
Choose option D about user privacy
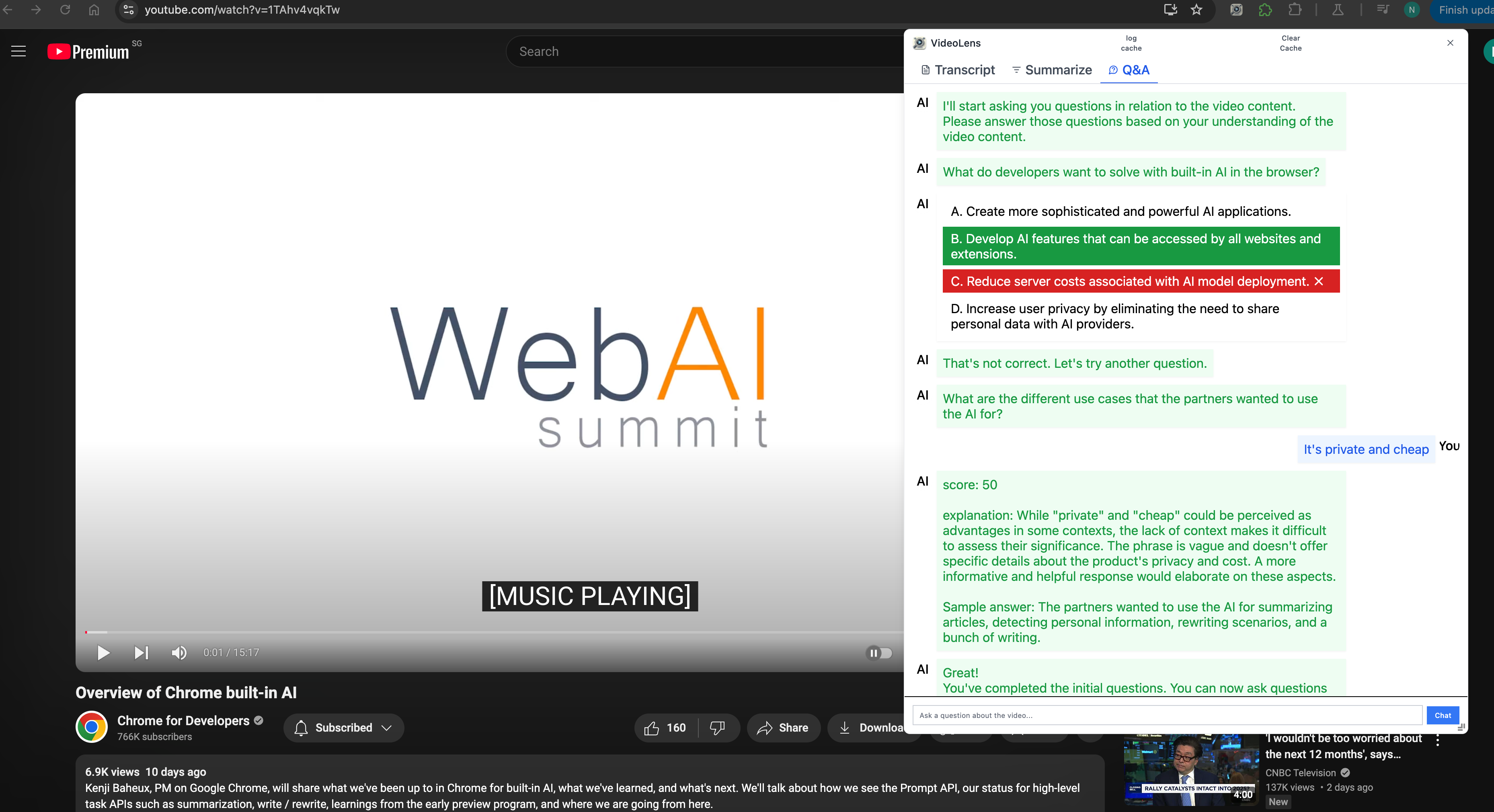tap(1114, 317)
